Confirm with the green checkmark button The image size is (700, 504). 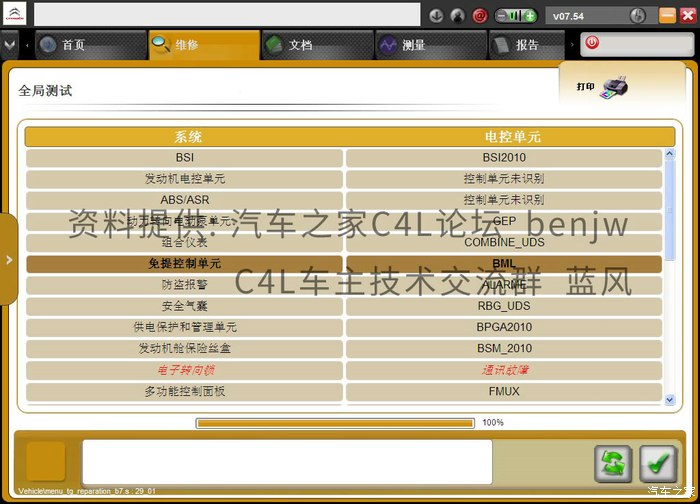click(x=658, y=463)
